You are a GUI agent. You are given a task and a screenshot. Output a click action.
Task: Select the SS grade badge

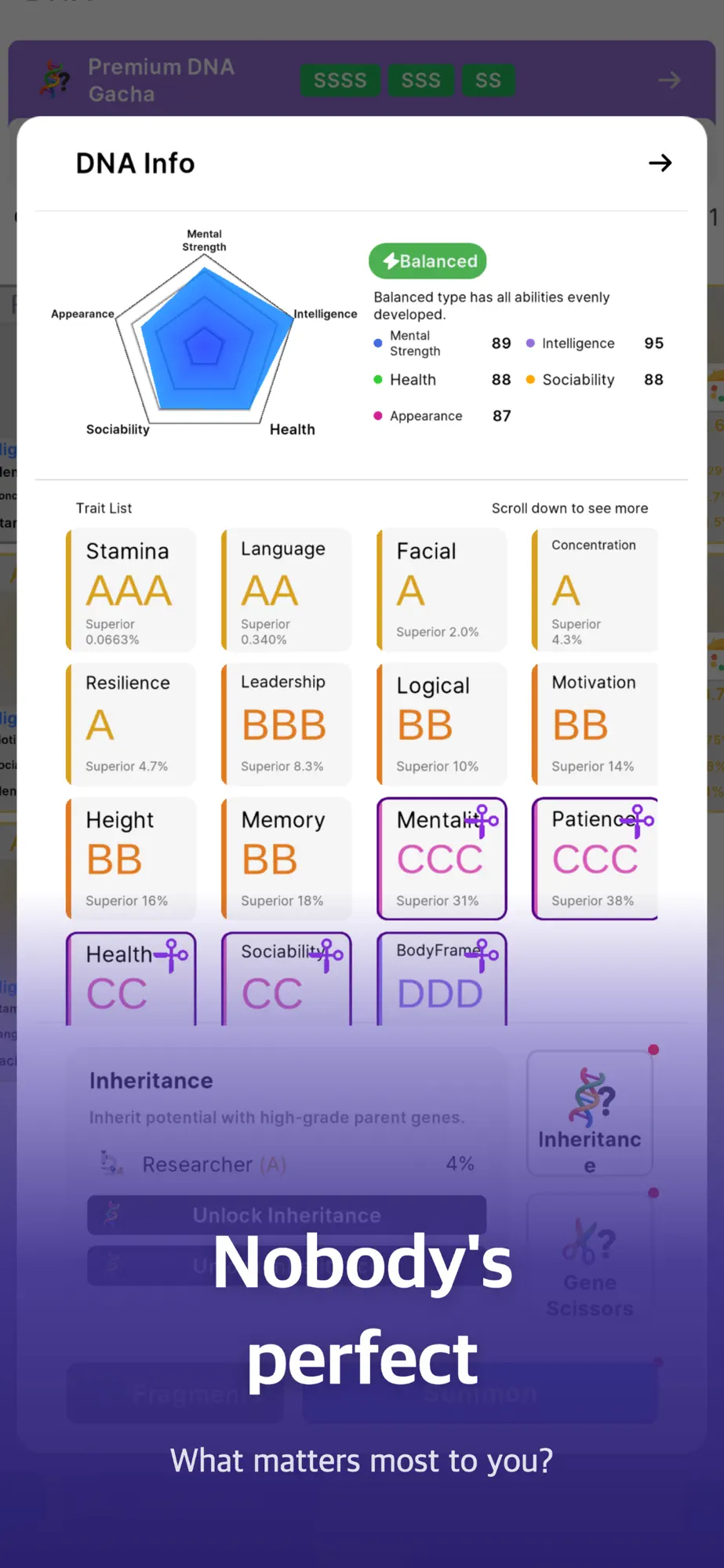[488, 80]
